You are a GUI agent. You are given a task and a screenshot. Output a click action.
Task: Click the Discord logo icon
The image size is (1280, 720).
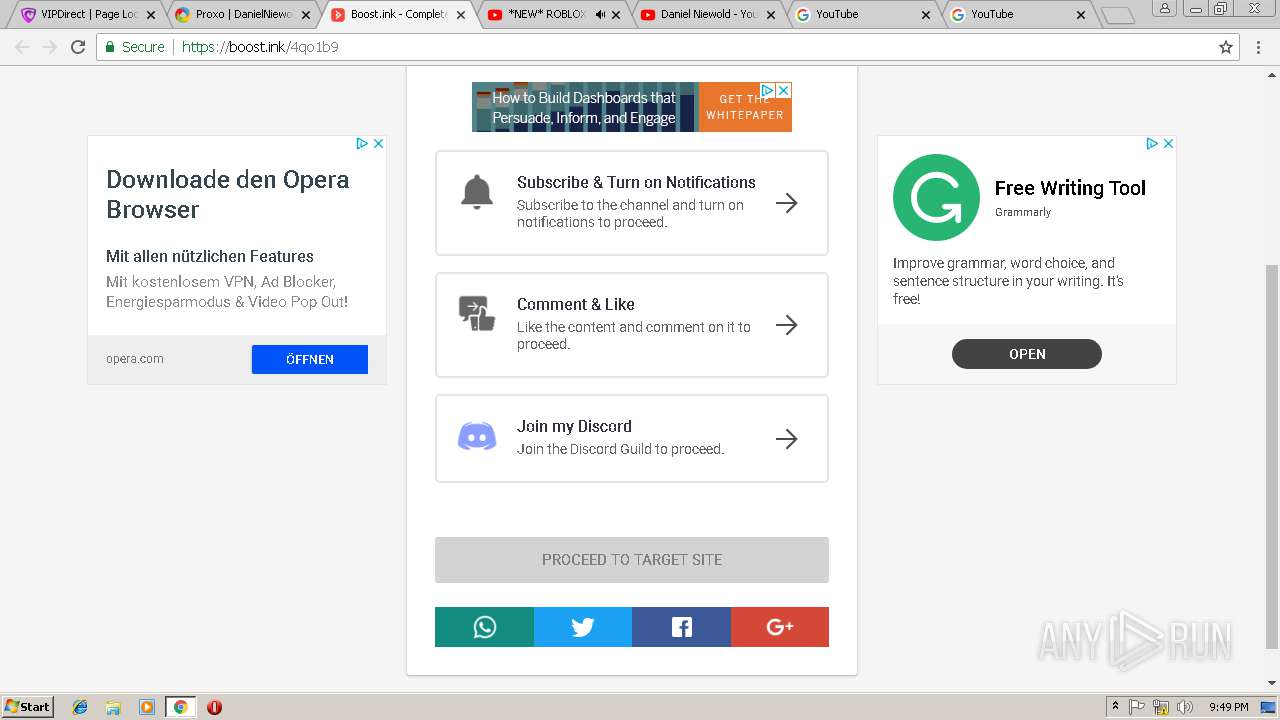tap(477, 437)
